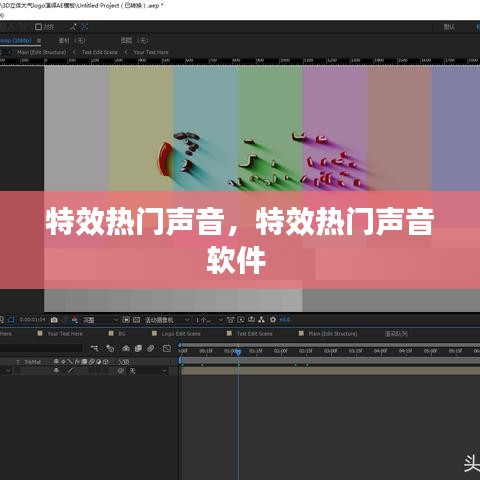Viewport: 480px width, 480px height.
Task: Toggle pixel aspect ratio correction
Action: 230,320
